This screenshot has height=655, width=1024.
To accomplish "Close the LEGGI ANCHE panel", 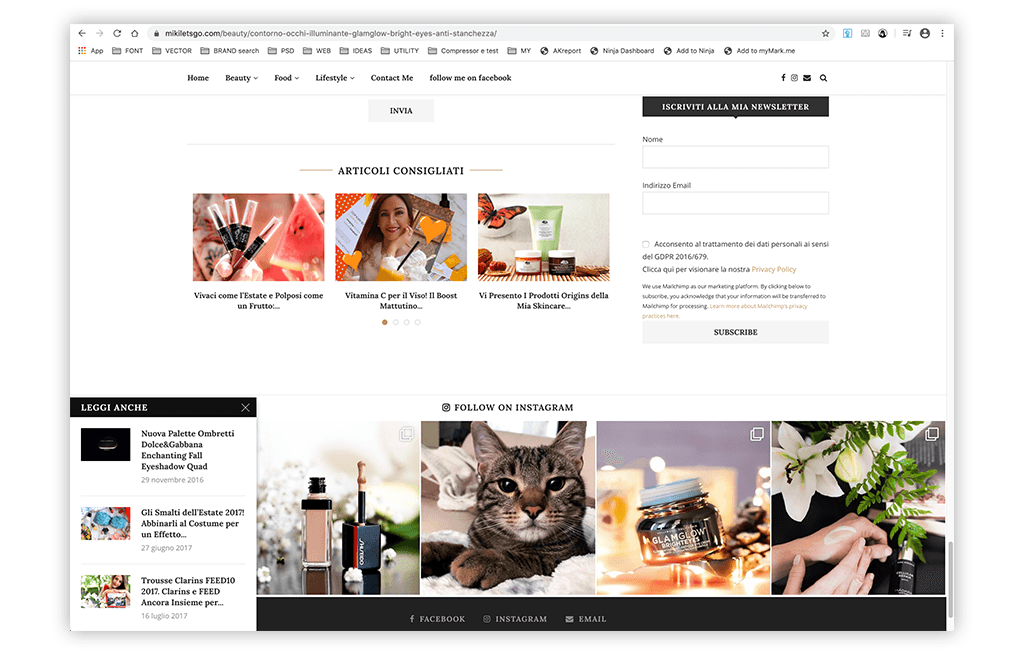I will (x=245, y=407).
